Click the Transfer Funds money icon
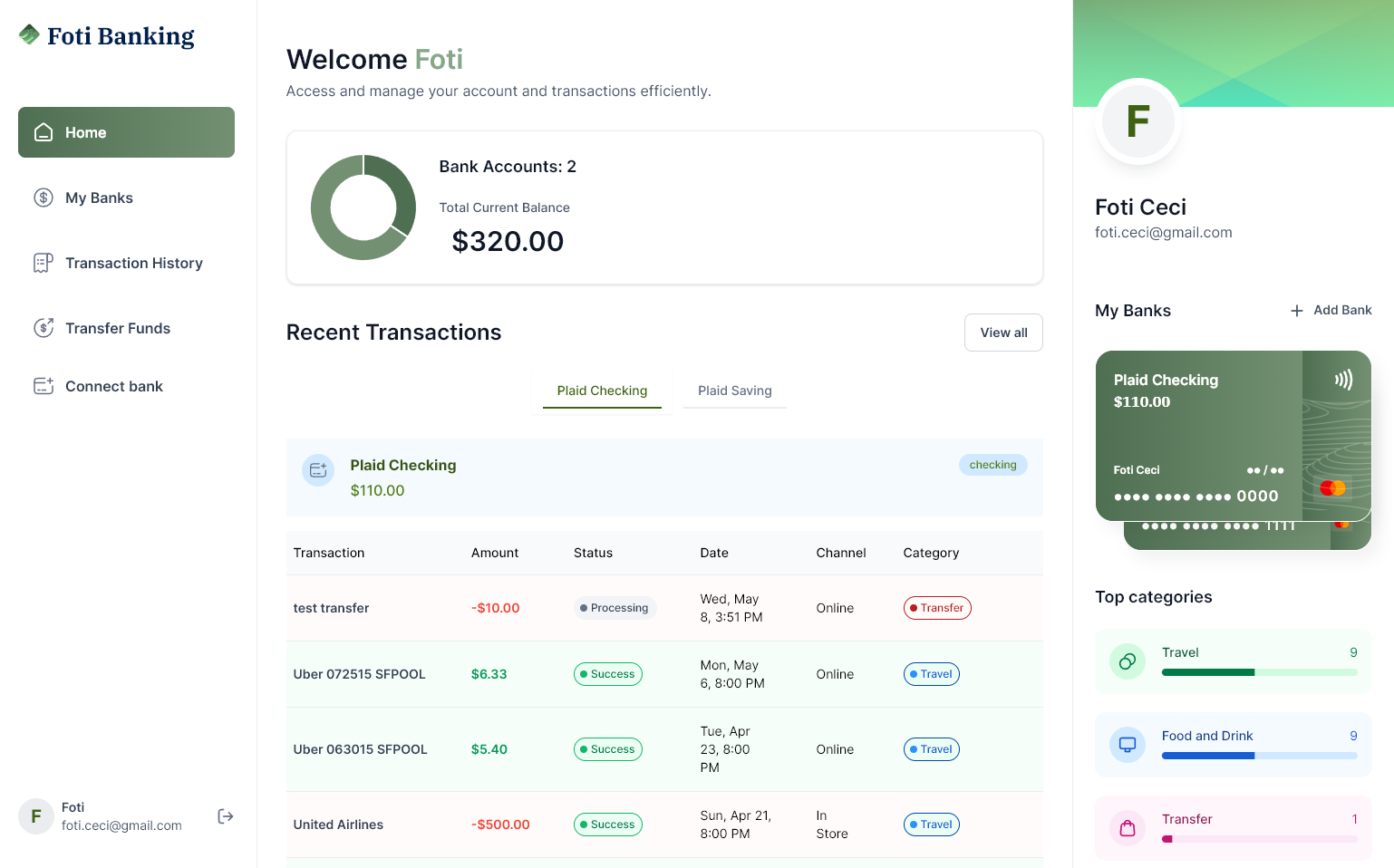Viewport: 1394px width, 868px height. [43, 328]
